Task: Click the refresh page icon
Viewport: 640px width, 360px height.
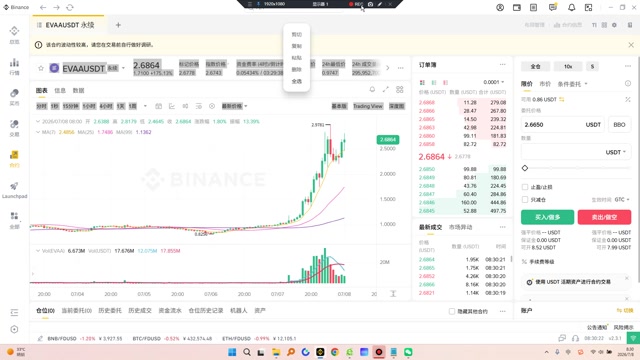Action: click(70, 7)
